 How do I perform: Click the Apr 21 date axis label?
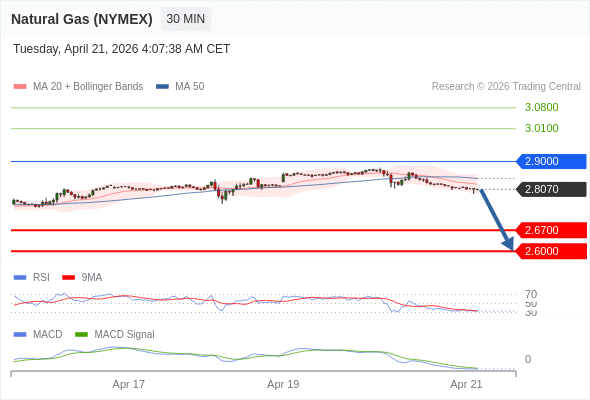466,384
